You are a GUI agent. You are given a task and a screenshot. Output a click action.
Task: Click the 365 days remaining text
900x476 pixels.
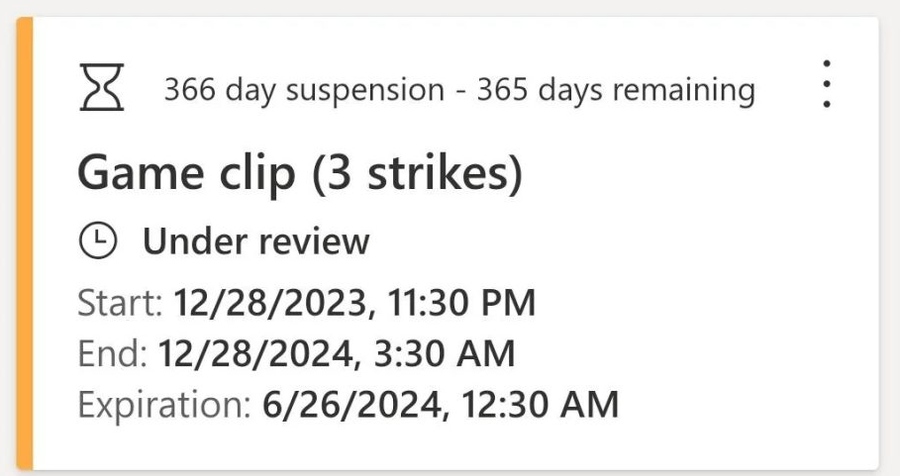(x=616, y=91)
